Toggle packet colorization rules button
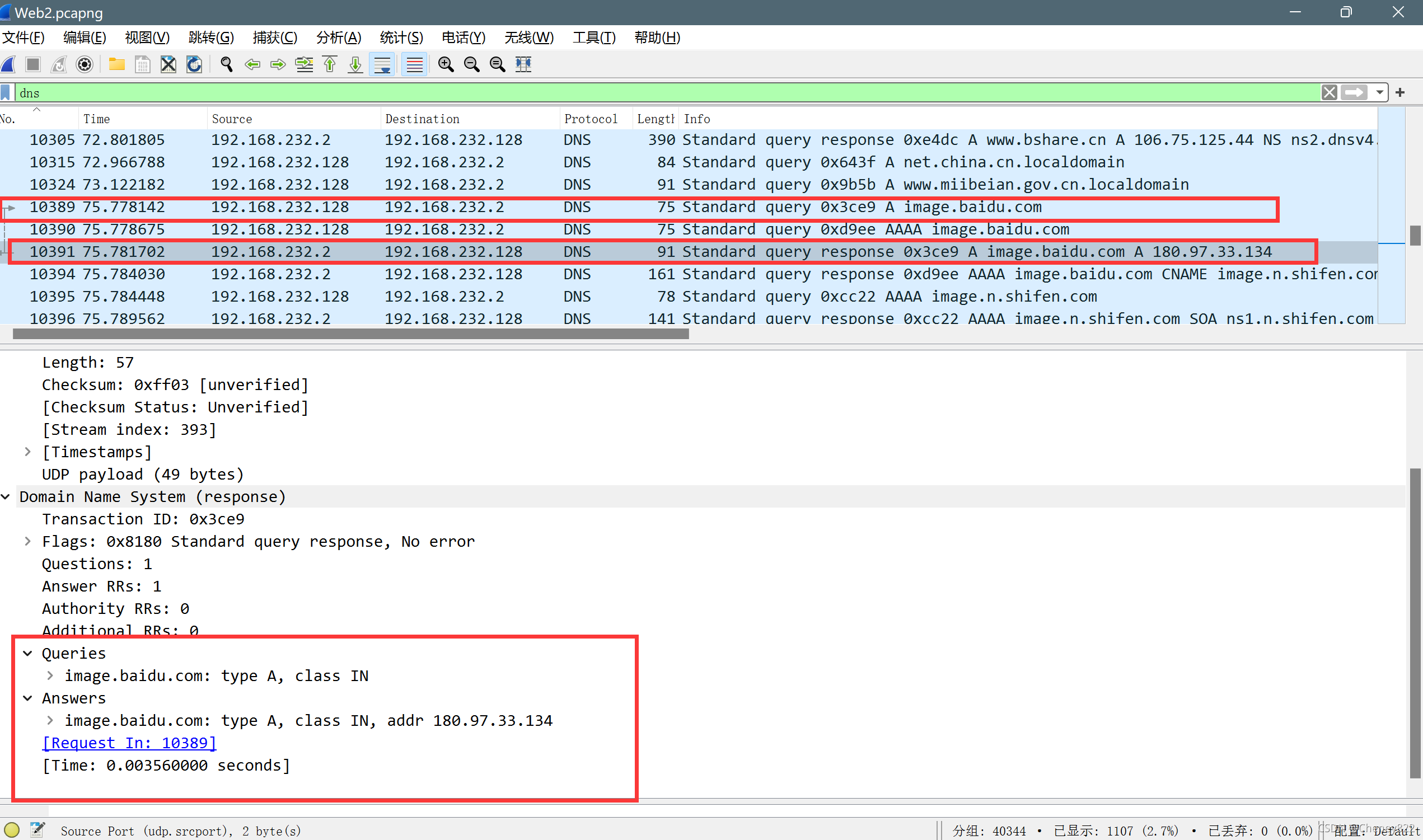The image size is (1423, 840). pos(414,64)
